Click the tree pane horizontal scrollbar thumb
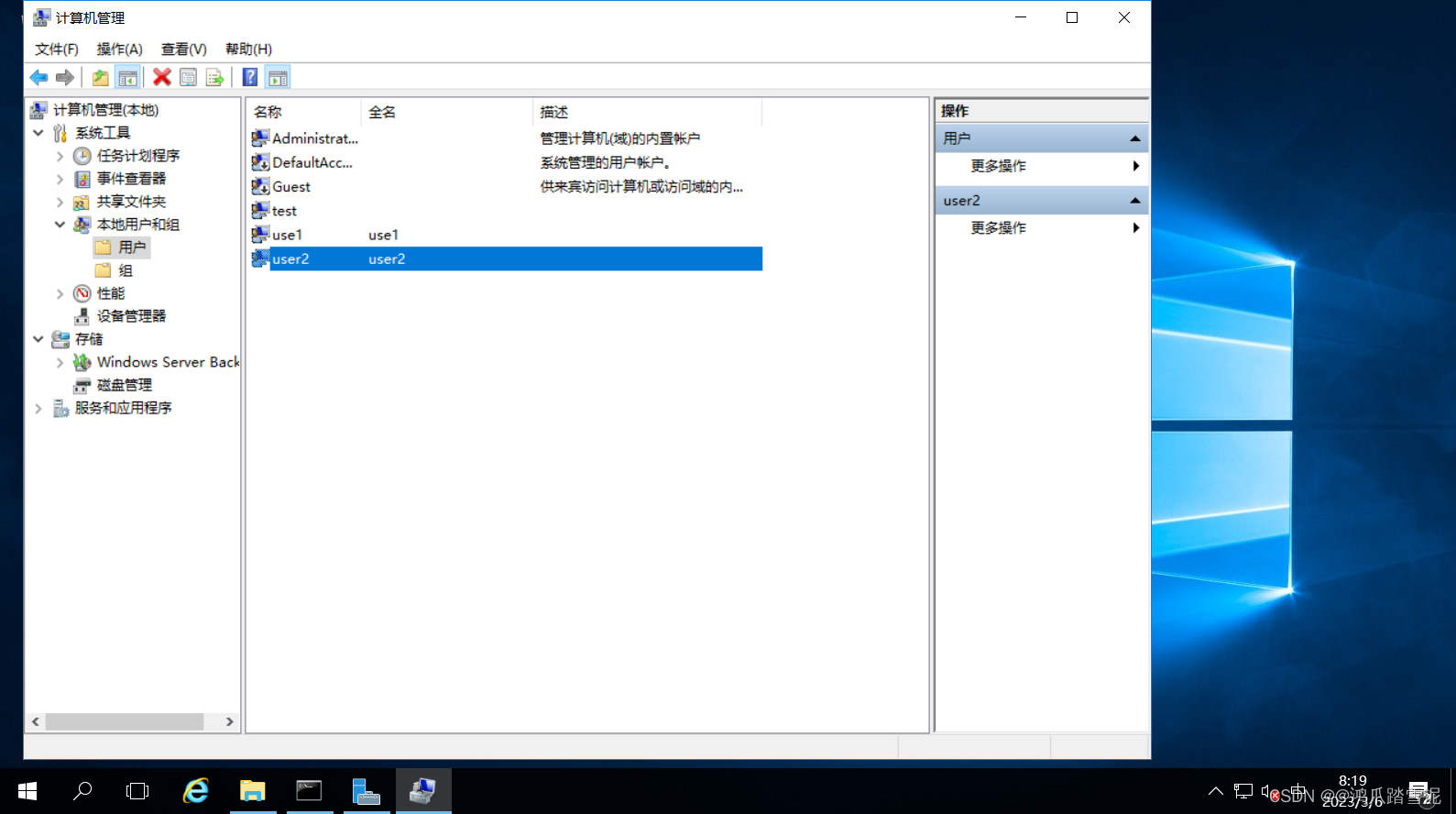The width and height of the screenshot is (1456, 814). (125, 721)
